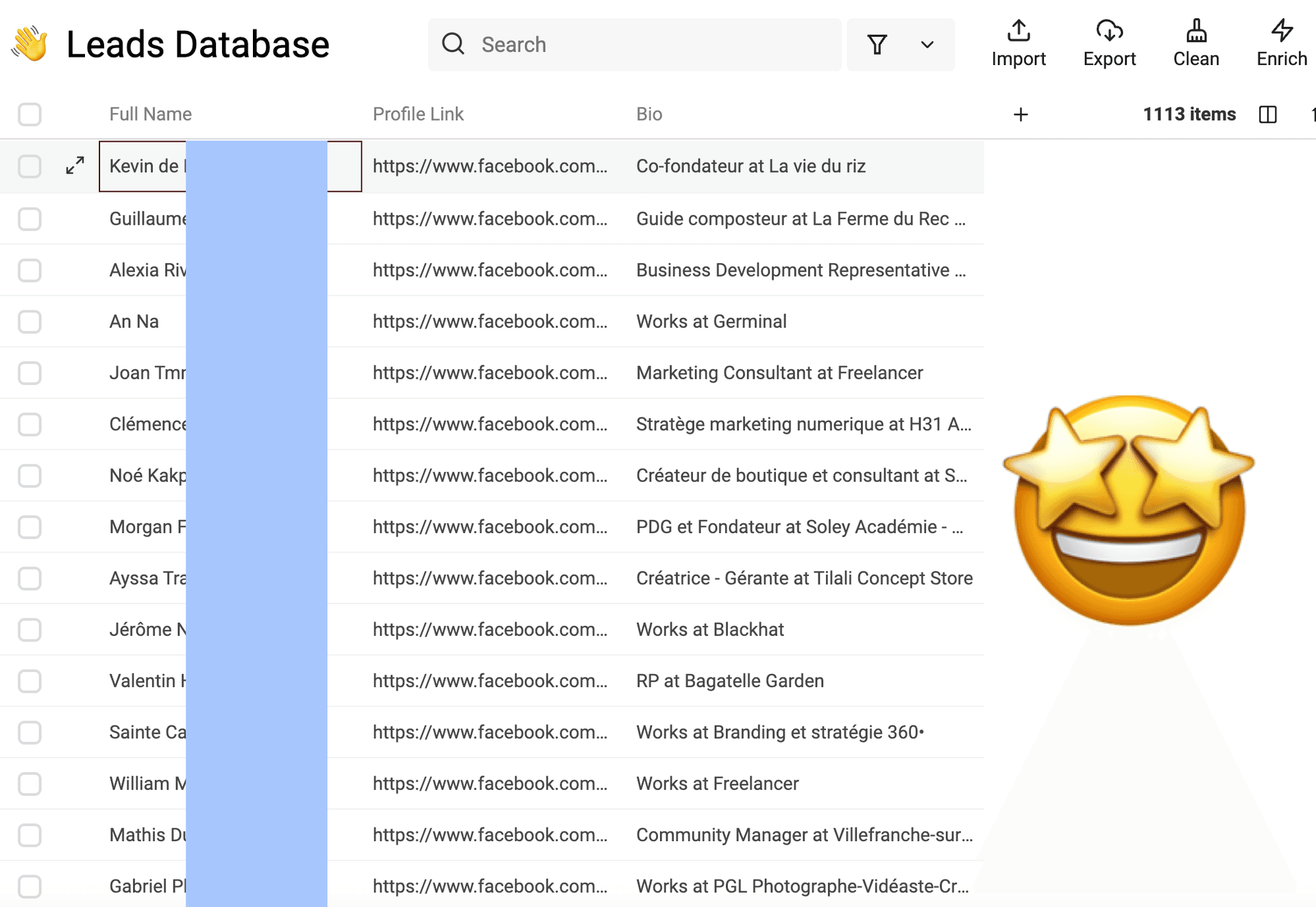This screenshot has height=907, width=1316.
Task: Click the Export cloud download icon
Action: [x=1109, y=31]
